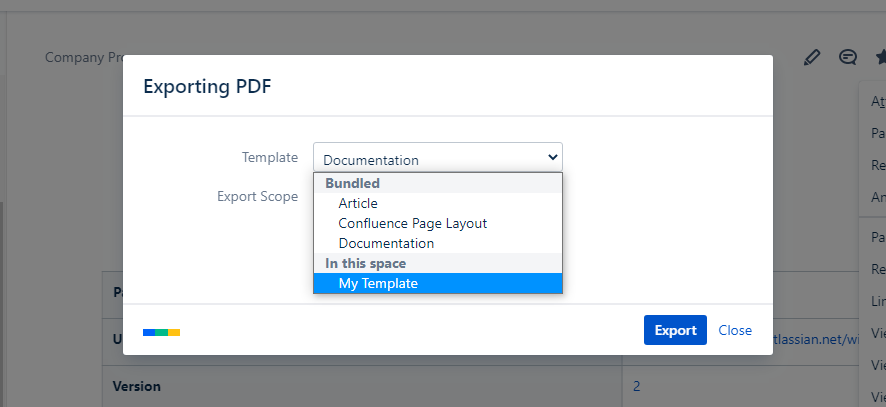The height and width of the screenshot is (407, 886).
Task: Select the highlighted My Template option
Action: click(x=378, y=283)
